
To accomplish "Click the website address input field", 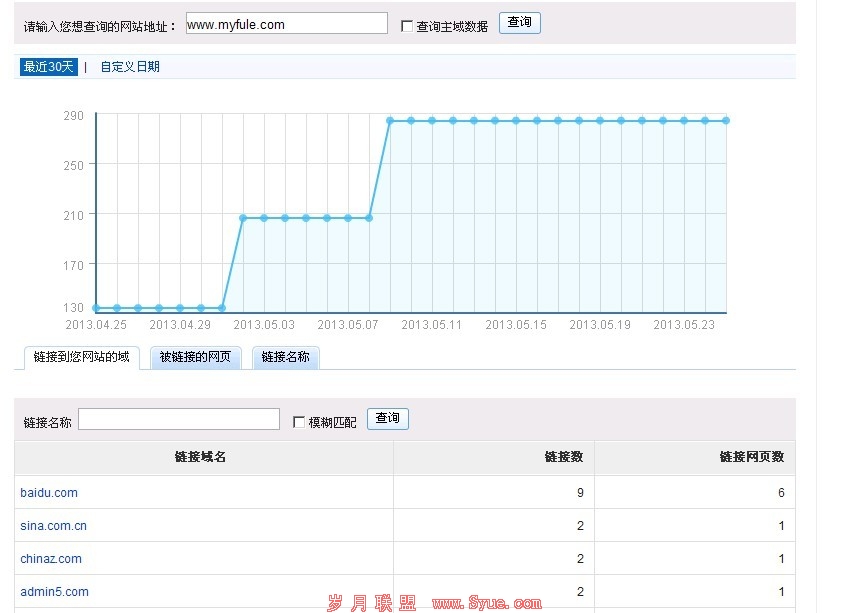I will tap(286, 24).
